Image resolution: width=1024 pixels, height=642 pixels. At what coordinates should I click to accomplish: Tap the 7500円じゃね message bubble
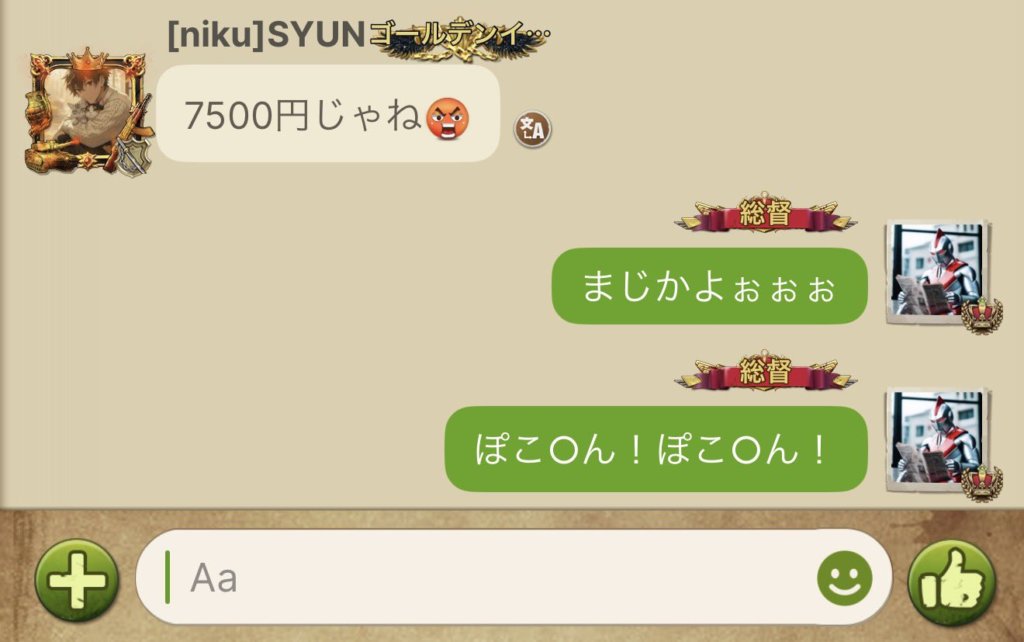328,114
